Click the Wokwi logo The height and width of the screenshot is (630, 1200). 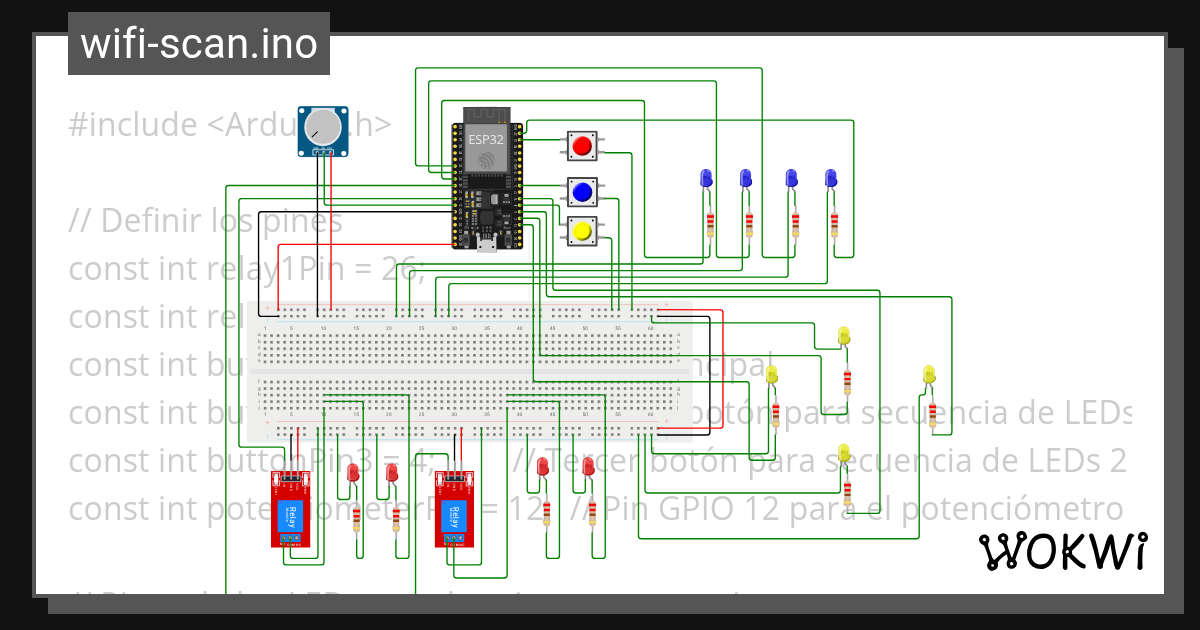coord(1063,551)
